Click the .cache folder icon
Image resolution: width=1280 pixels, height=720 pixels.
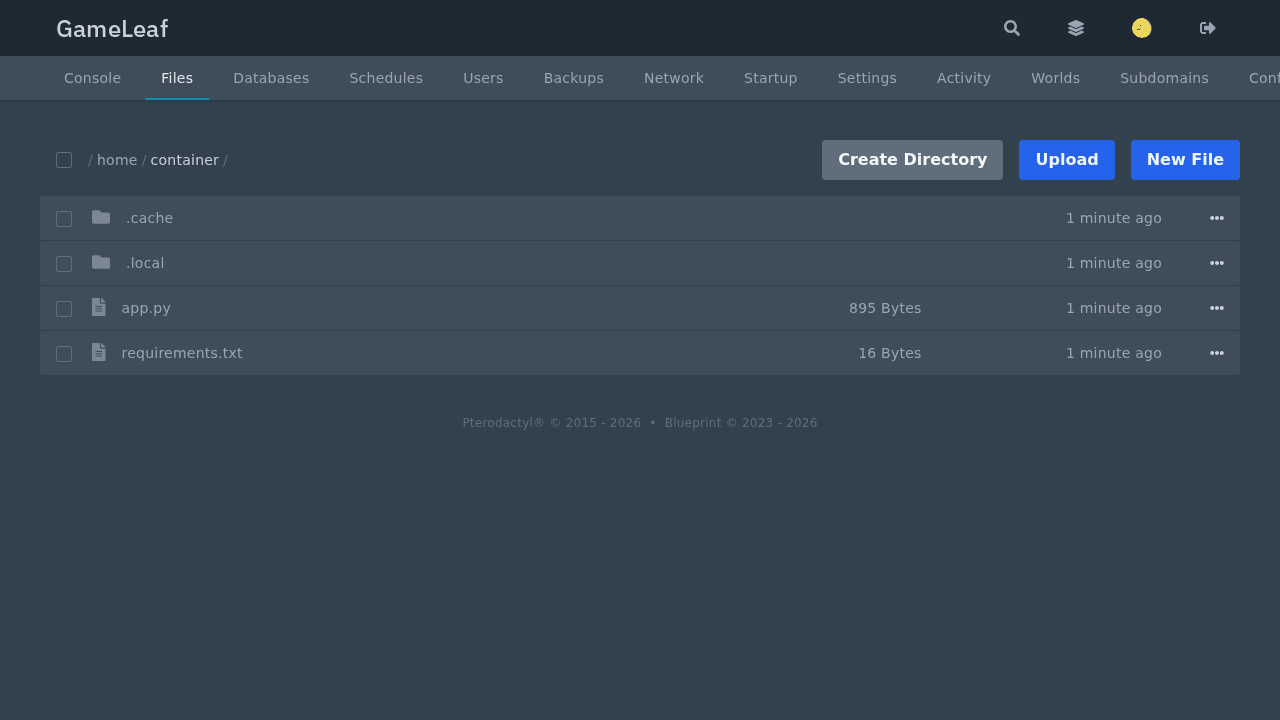point(101,217)
